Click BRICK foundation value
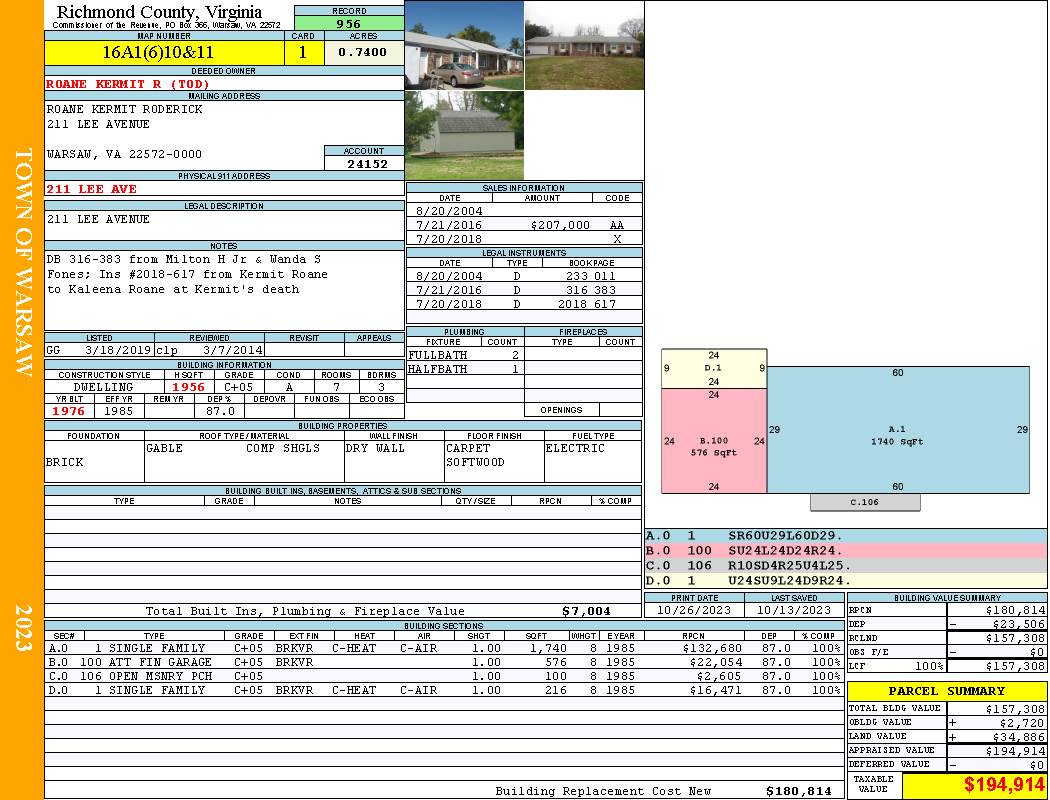 pyautogui.click(x=65, y=462)
